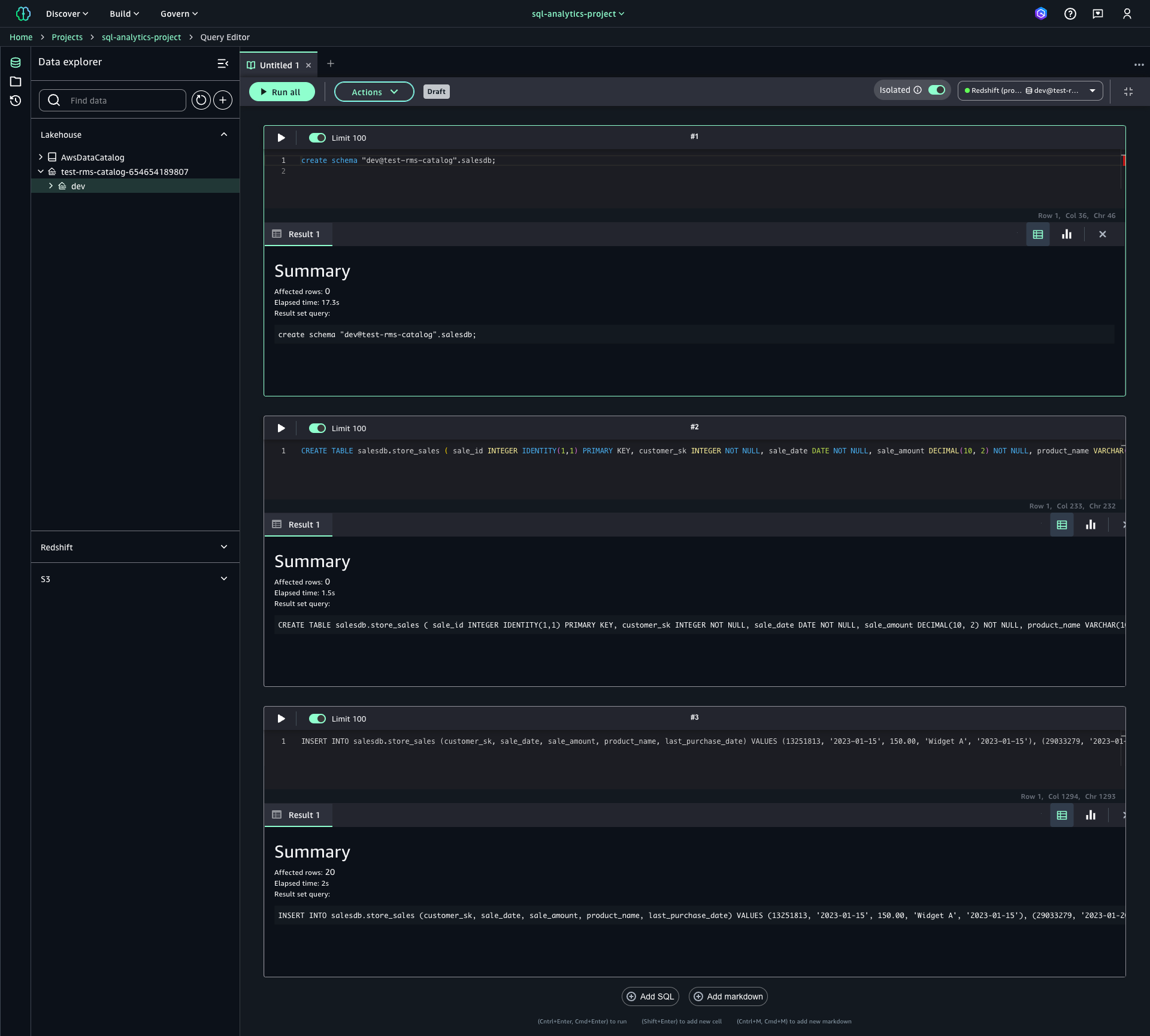Switch cell #1 result to chart view
The image size is (1150, 1036).
pyautogui.click(x=1067, y=234)
